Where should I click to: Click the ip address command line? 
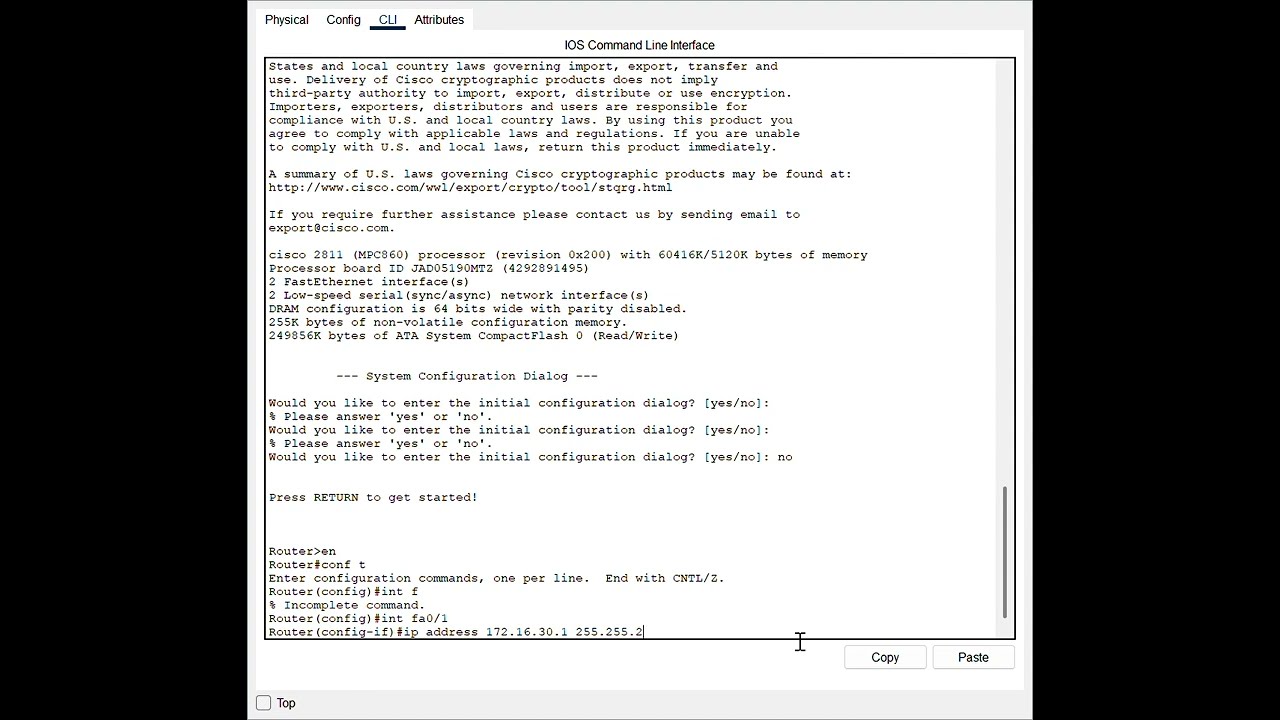(x=456, y=632)
